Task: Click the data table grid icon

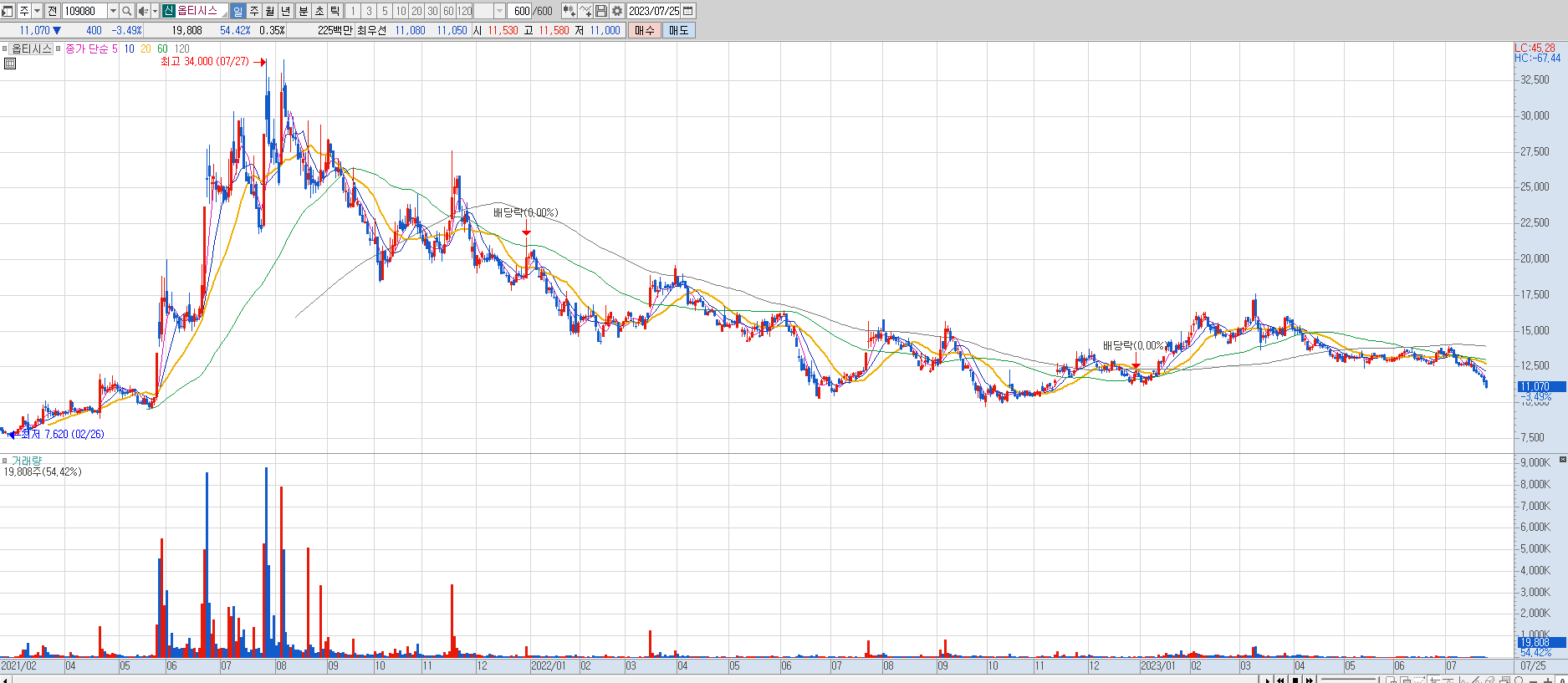Action: (x=10, y=64)
